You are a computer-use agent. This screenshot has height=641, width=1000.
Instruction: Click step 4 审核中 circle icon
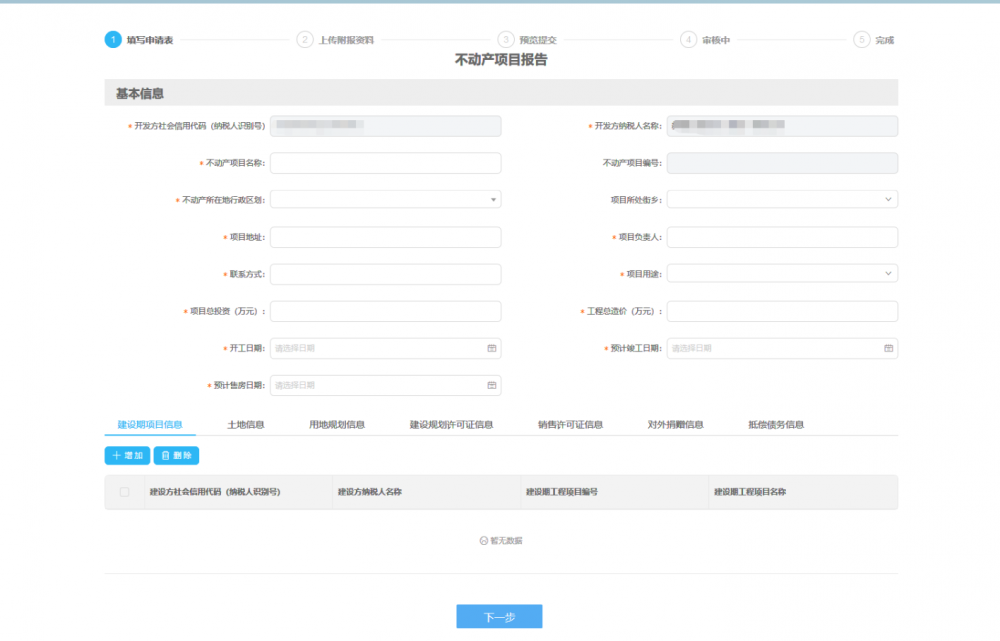coord(688,40)
